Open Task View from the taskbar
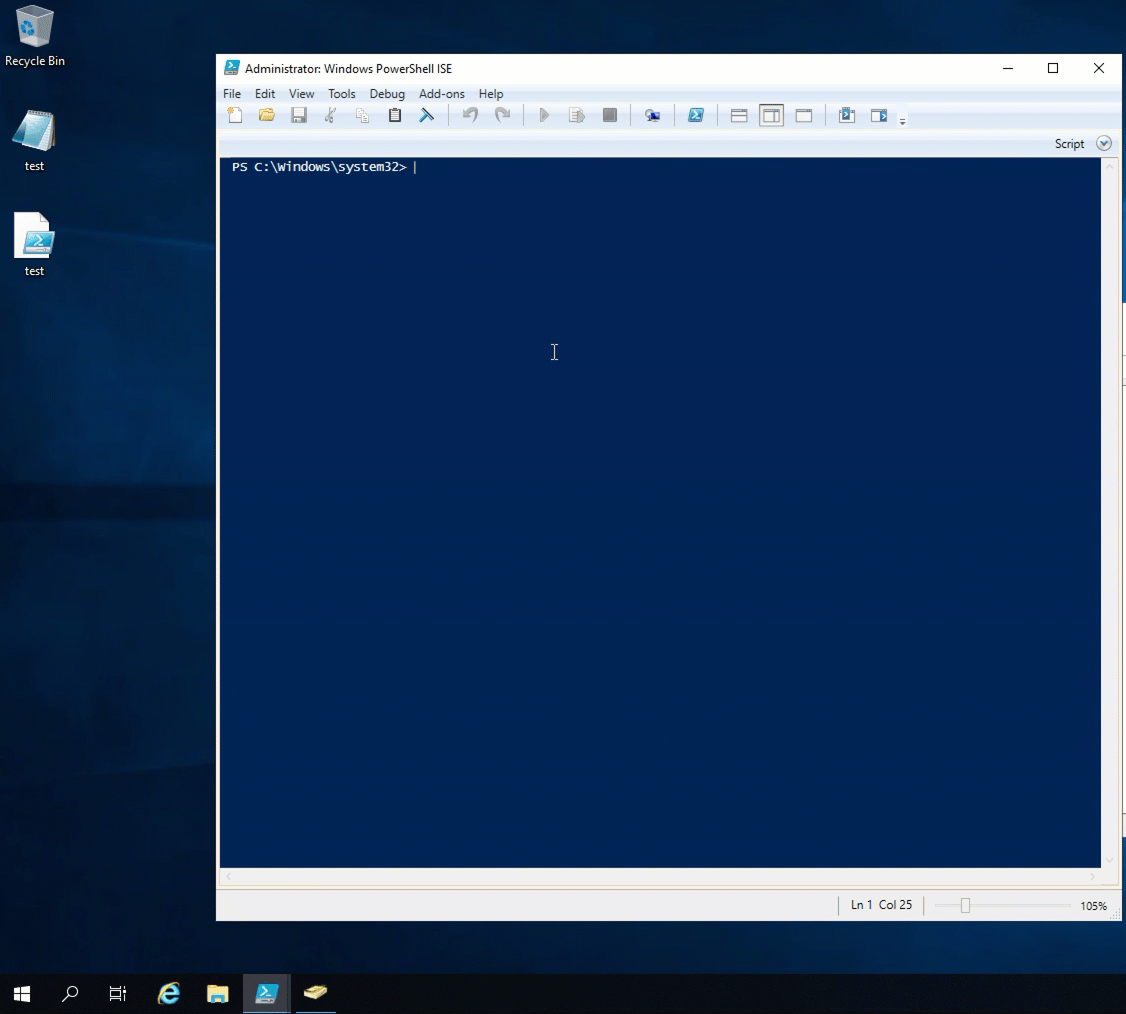This screenshot has width=1126, height=1014. point(118,994)
